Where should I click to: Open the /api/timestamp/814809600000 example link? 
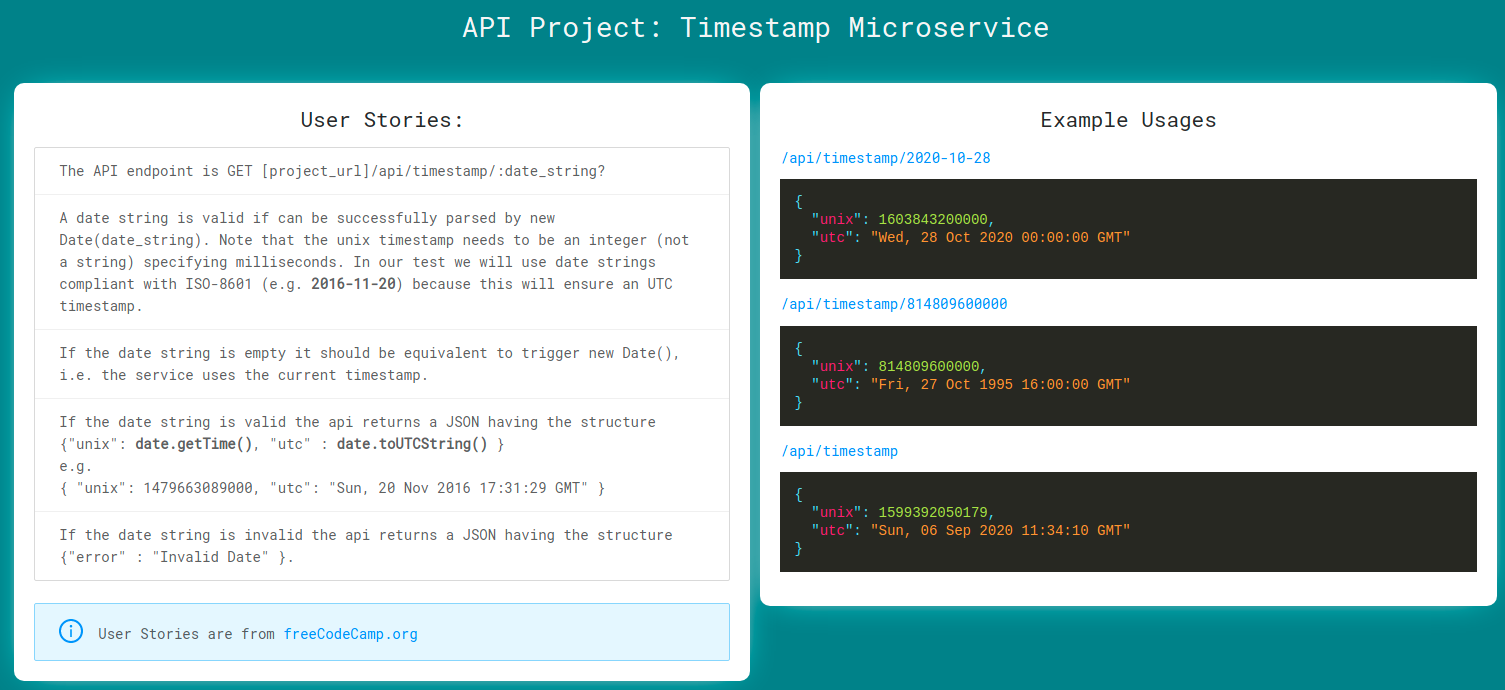(894, 304)
